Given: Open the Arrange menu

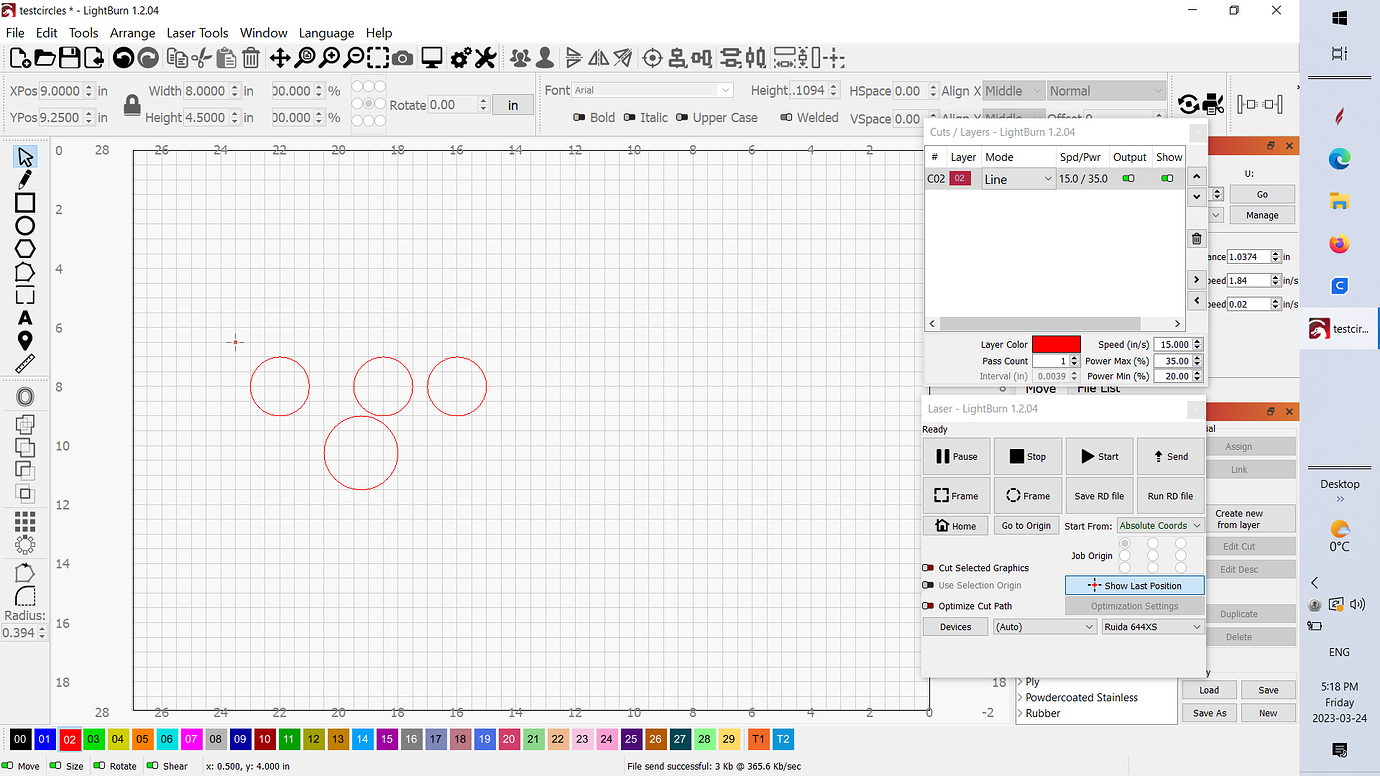Looking at the screenshot, I should point(133,33).
